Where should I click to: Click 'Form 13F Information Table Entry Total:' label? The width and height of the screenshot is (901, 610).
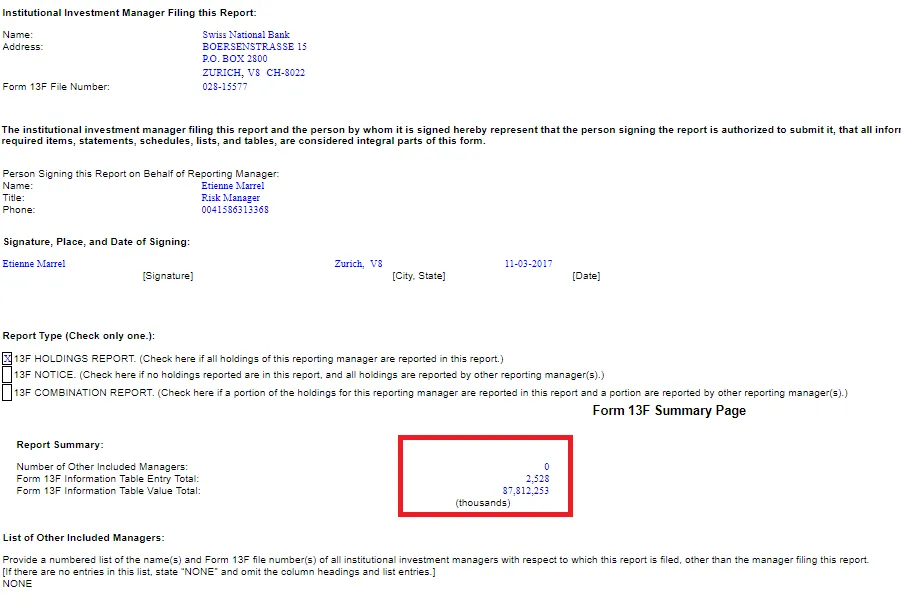(x=107, y=479)
